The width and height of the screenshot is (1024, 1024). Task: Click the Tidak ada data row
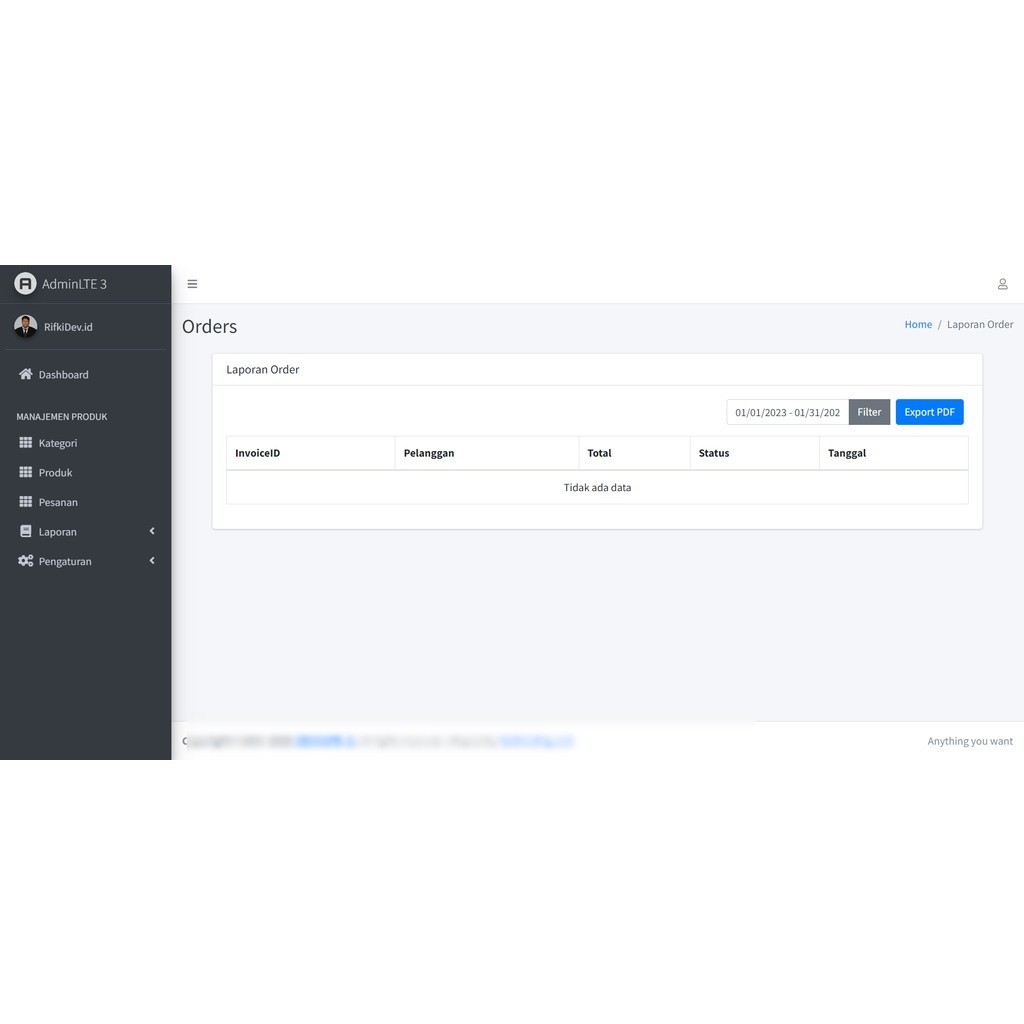click(597, 487)
